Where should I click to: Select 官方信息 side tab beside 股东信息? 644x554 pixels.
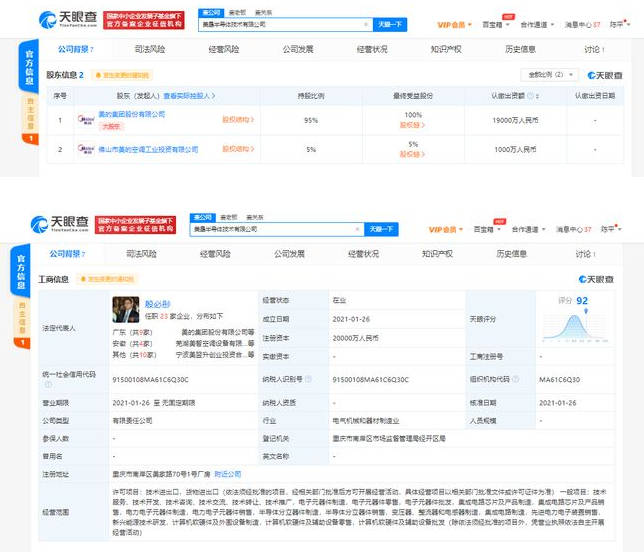(29, 67)
